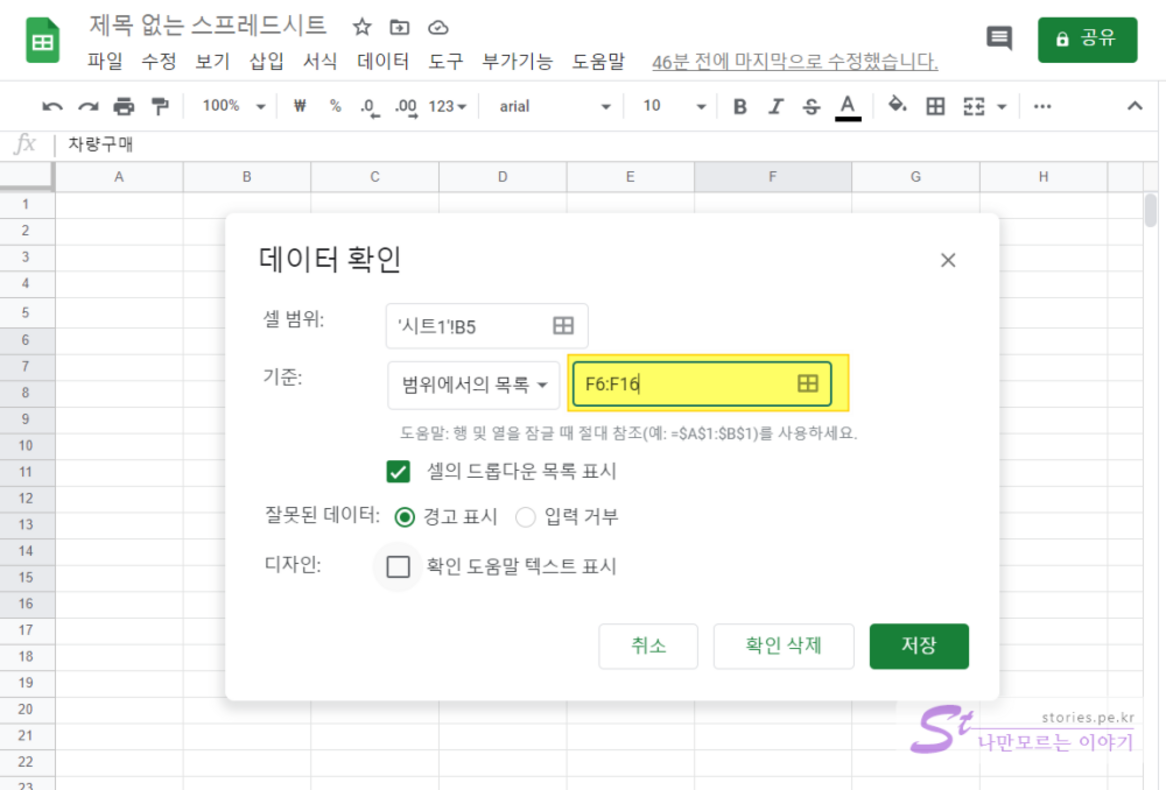Apply italic formatting from toolbar
The image size is (1166, 790).
coord(775,107)
